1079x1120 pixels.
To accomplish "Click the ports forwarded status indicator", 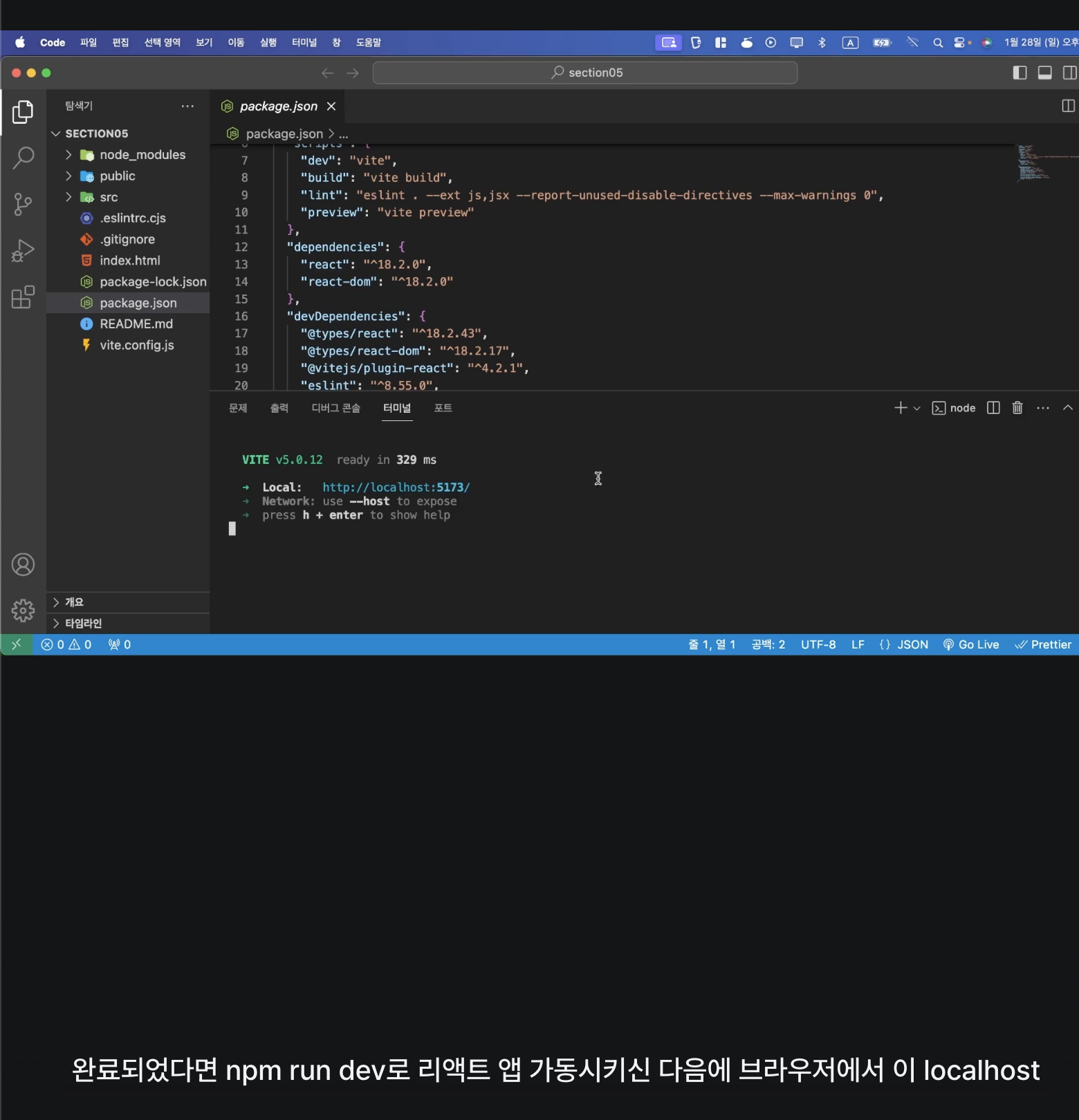I will (120, 644).
